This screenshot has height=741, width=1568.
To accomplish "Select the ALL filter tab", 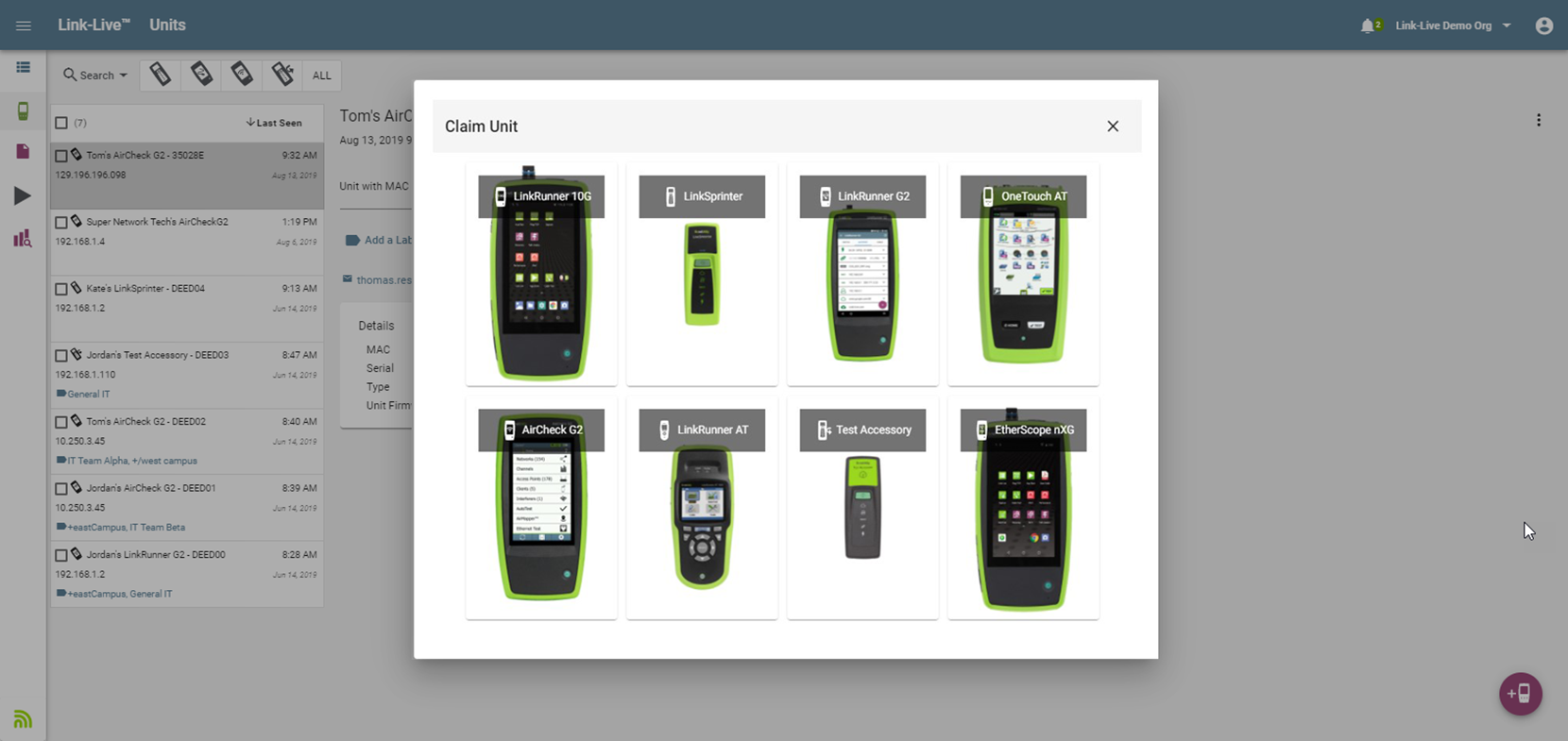I will (321, 76).
